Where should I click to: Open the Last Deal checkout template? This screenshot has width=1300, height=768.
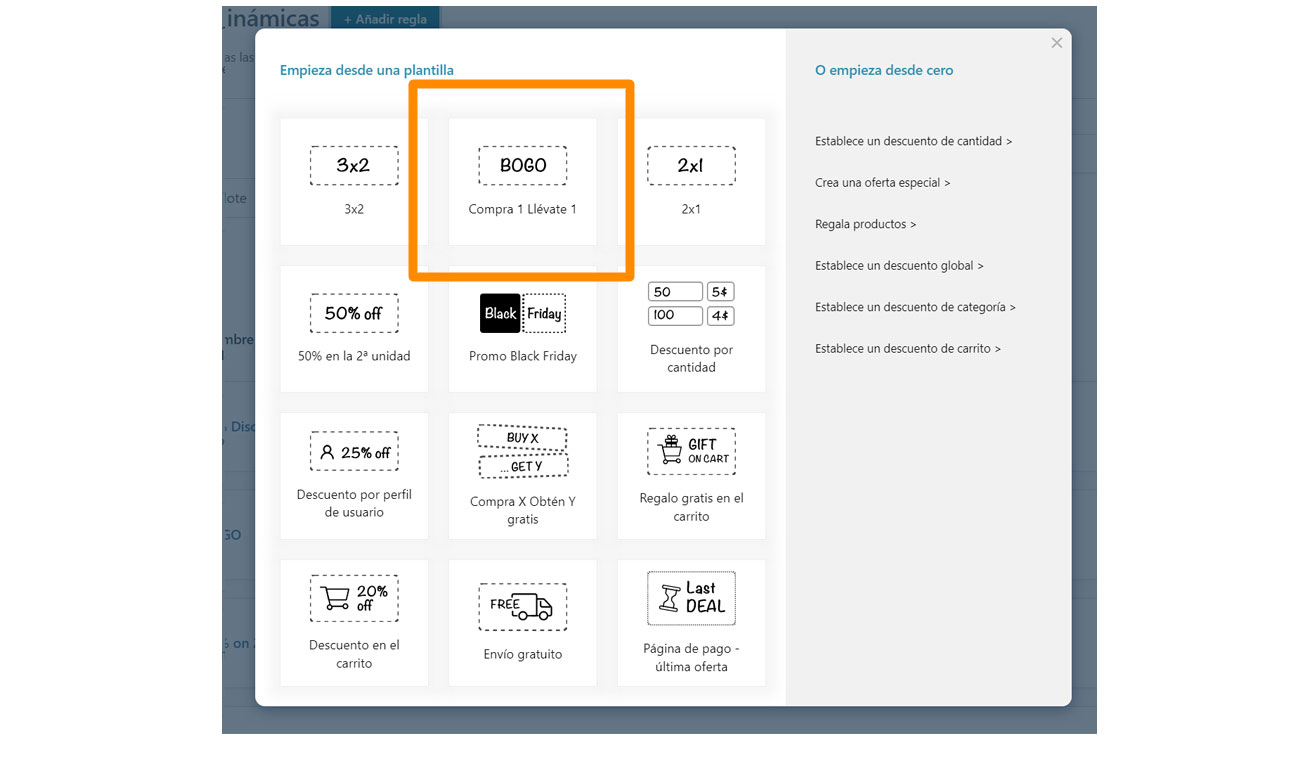[691, 598]
